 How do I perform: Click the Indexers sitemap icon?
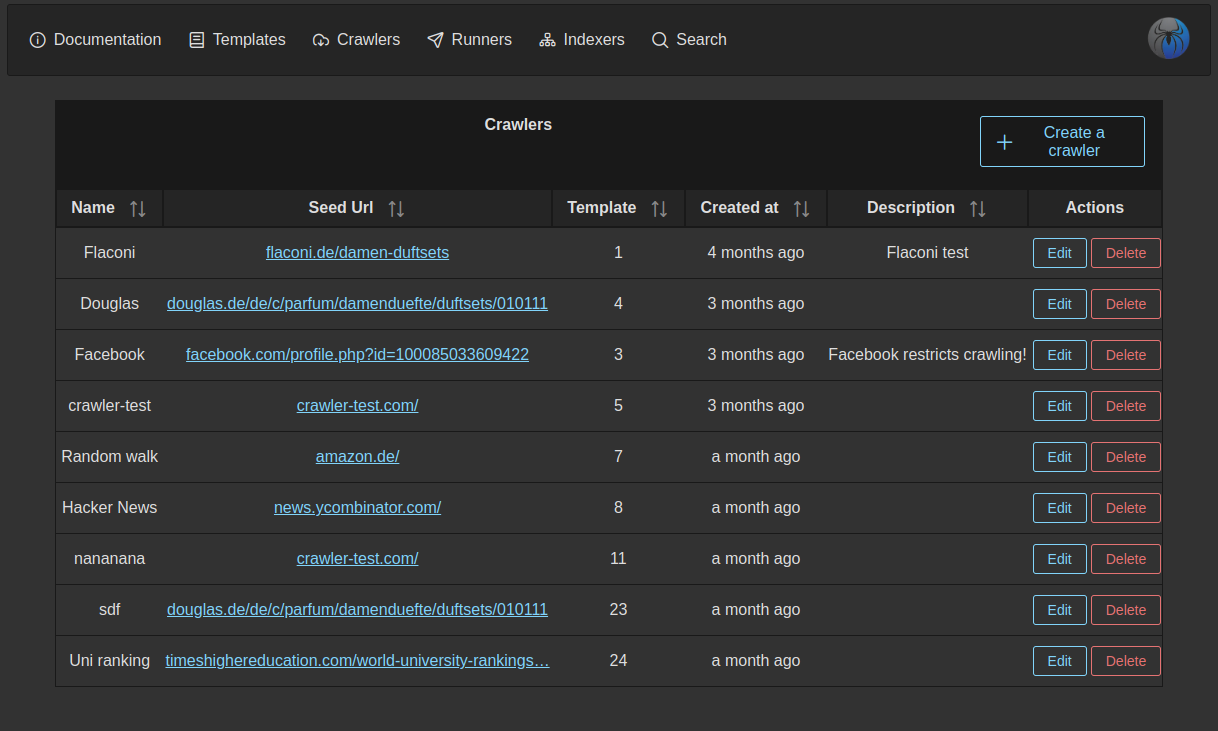coord(547,40)
